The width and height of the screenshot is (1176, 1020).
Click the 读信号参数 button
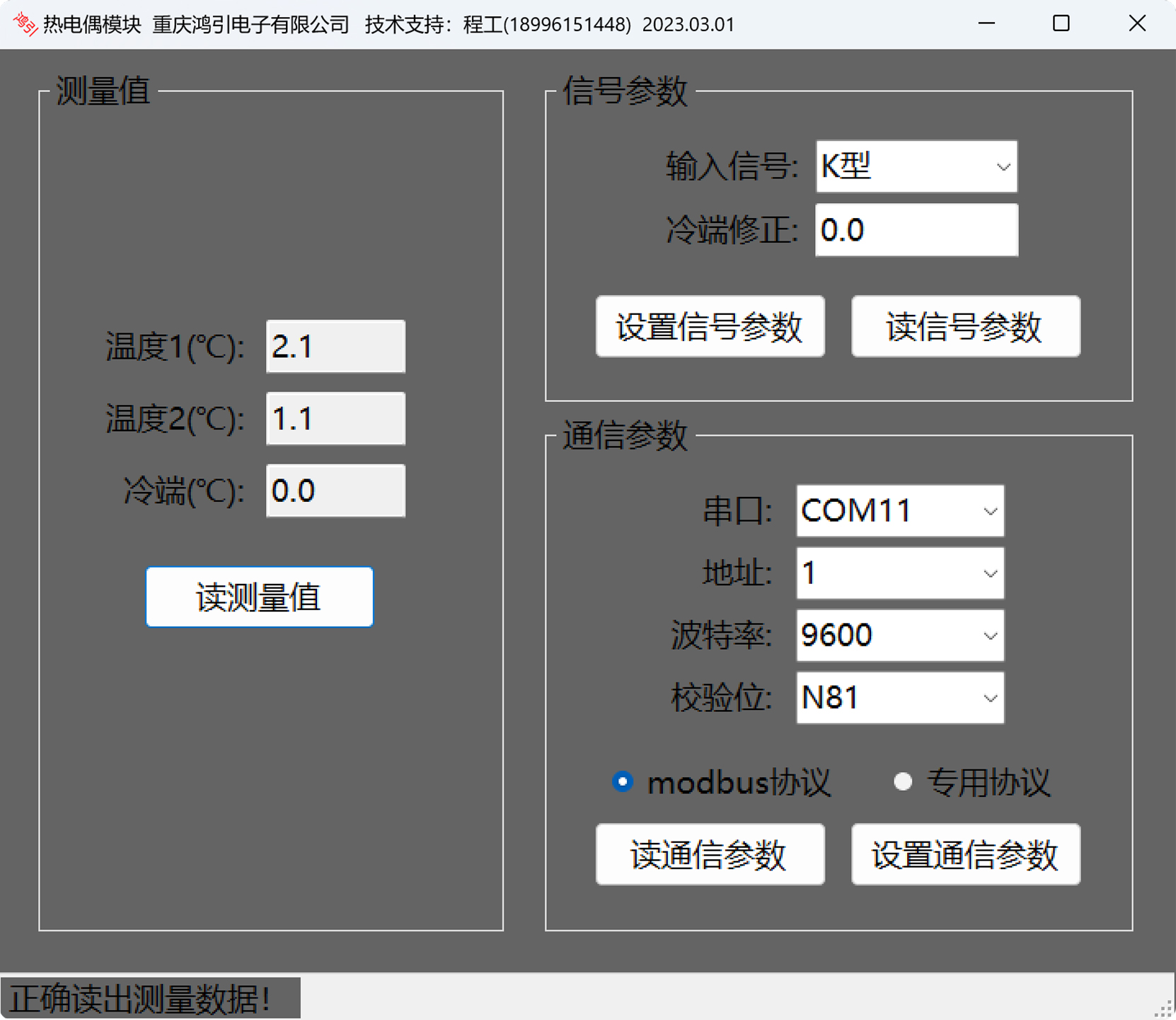point(966,326)
